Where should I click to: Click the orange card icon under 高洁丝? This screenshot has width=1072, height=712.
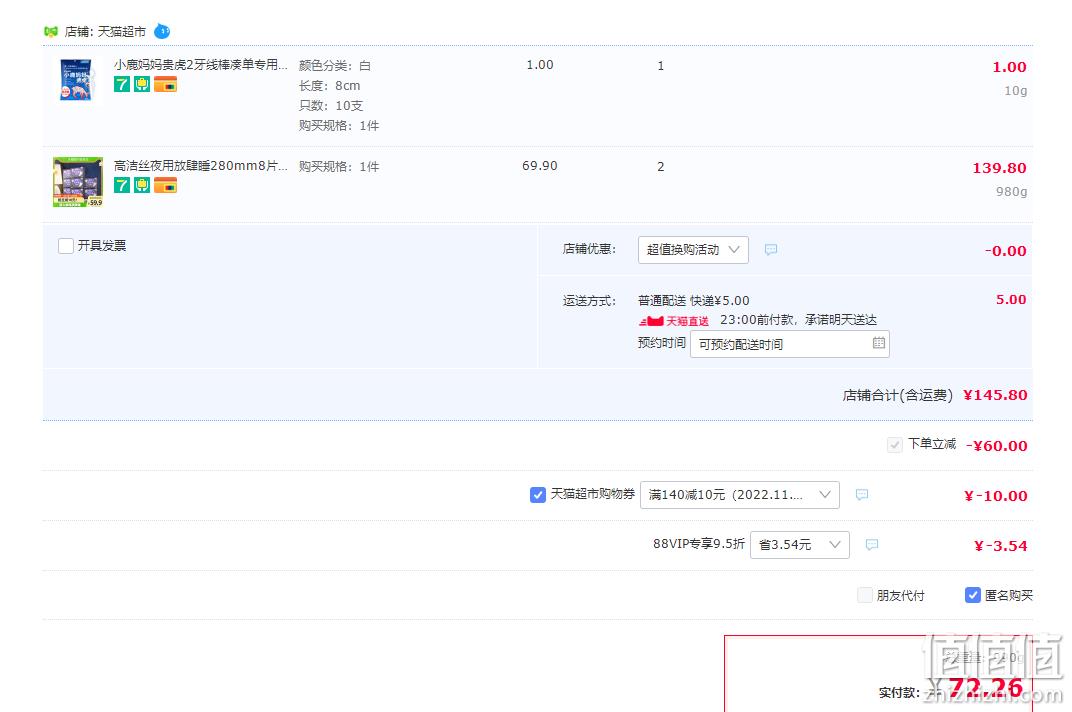click(x=165, y=185)
